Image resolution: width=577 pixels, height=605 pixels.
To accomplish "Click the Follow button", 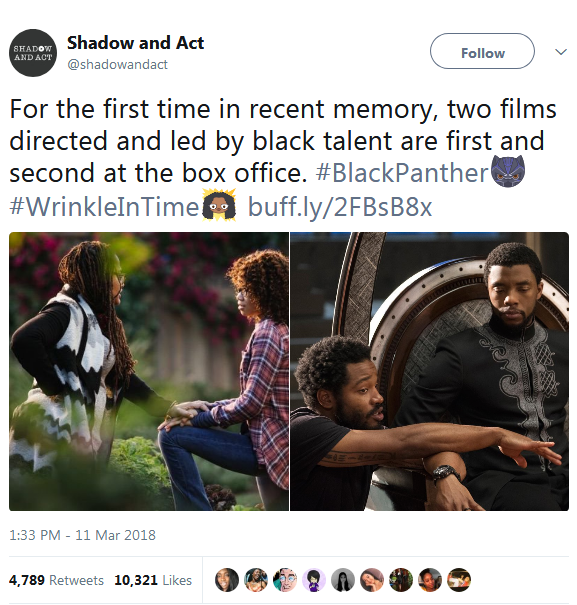I will [x=482, y=51].
